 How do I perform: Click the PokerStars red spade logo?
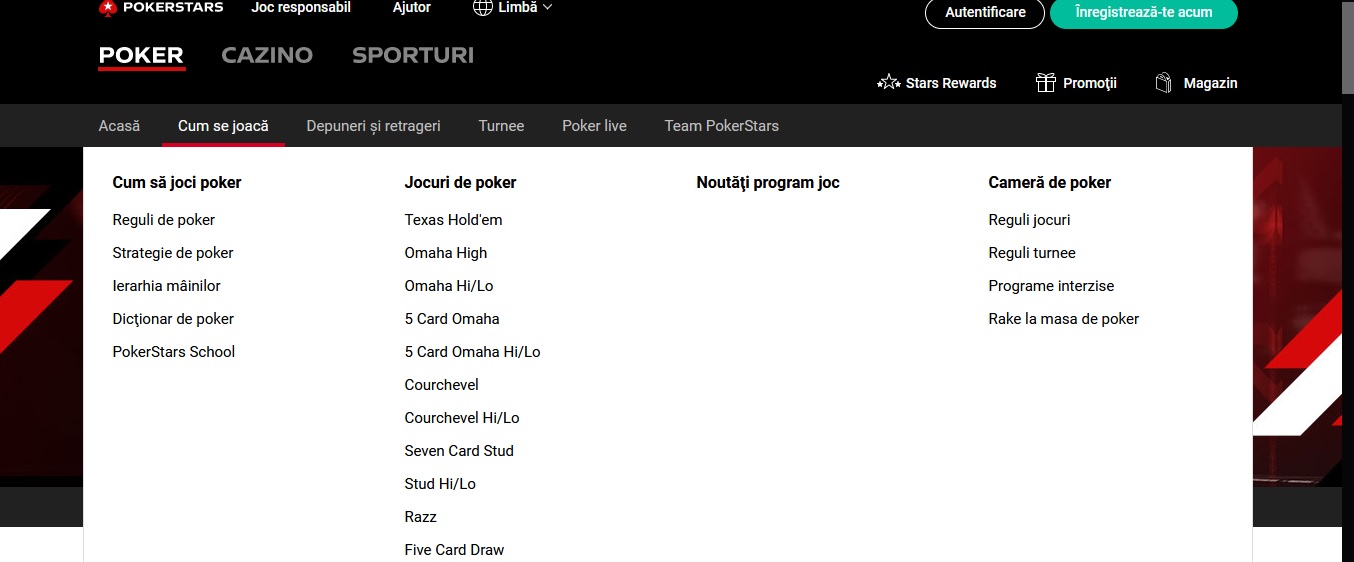coord(108,8)
